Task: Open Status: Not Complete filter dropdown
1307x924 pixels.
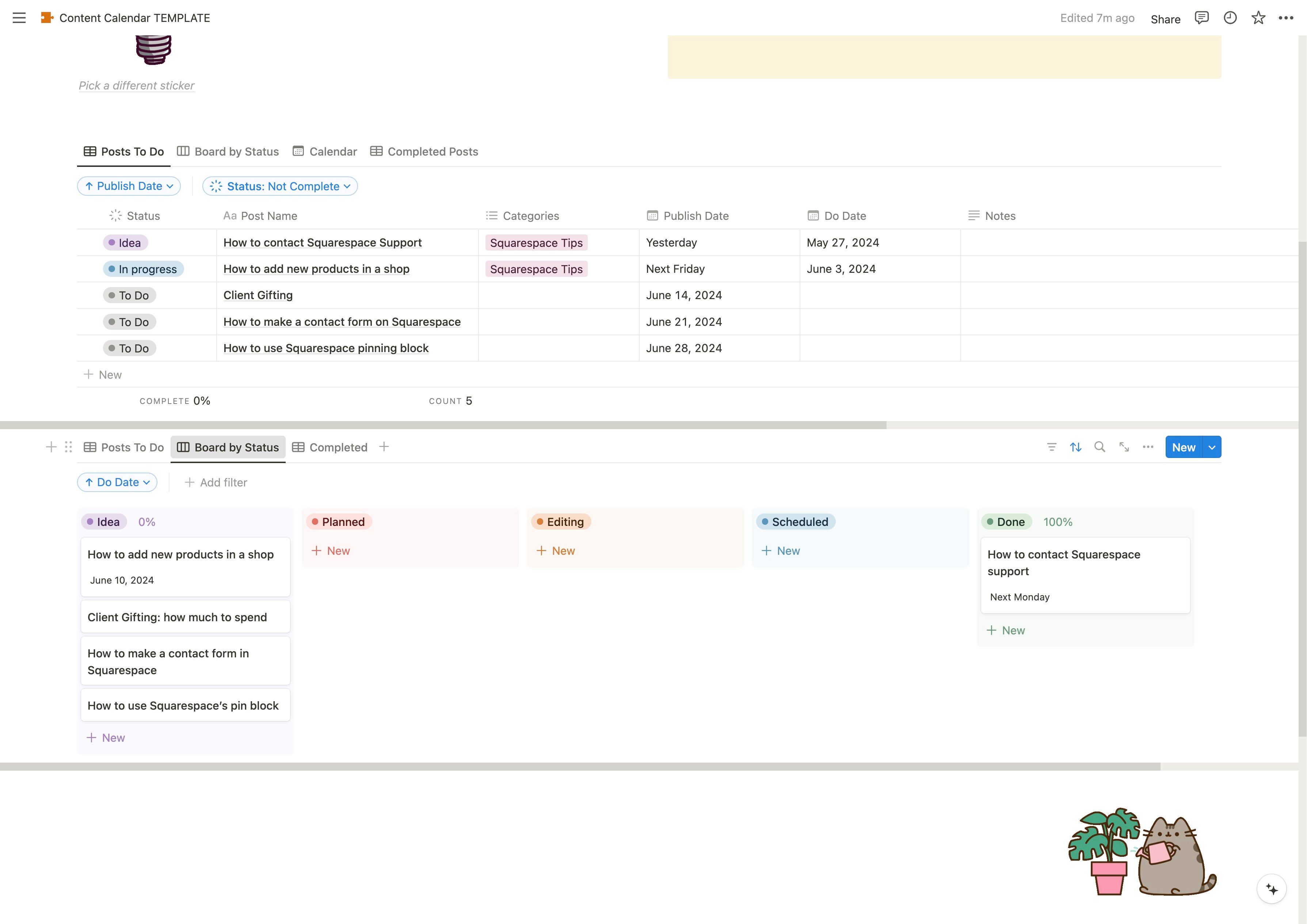Action: pyautogui.click(x=279, y=186)
